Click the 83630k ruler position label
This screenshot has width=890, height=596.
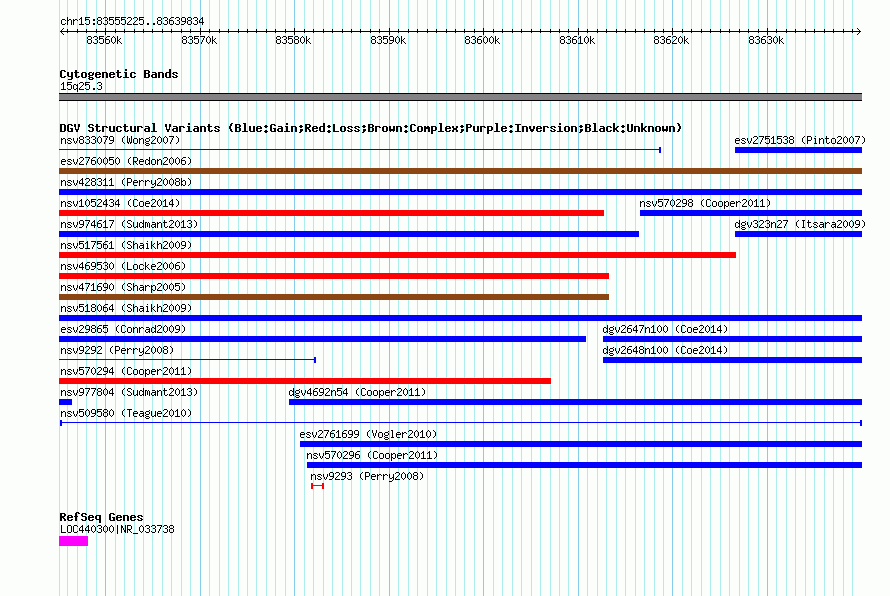766,40
